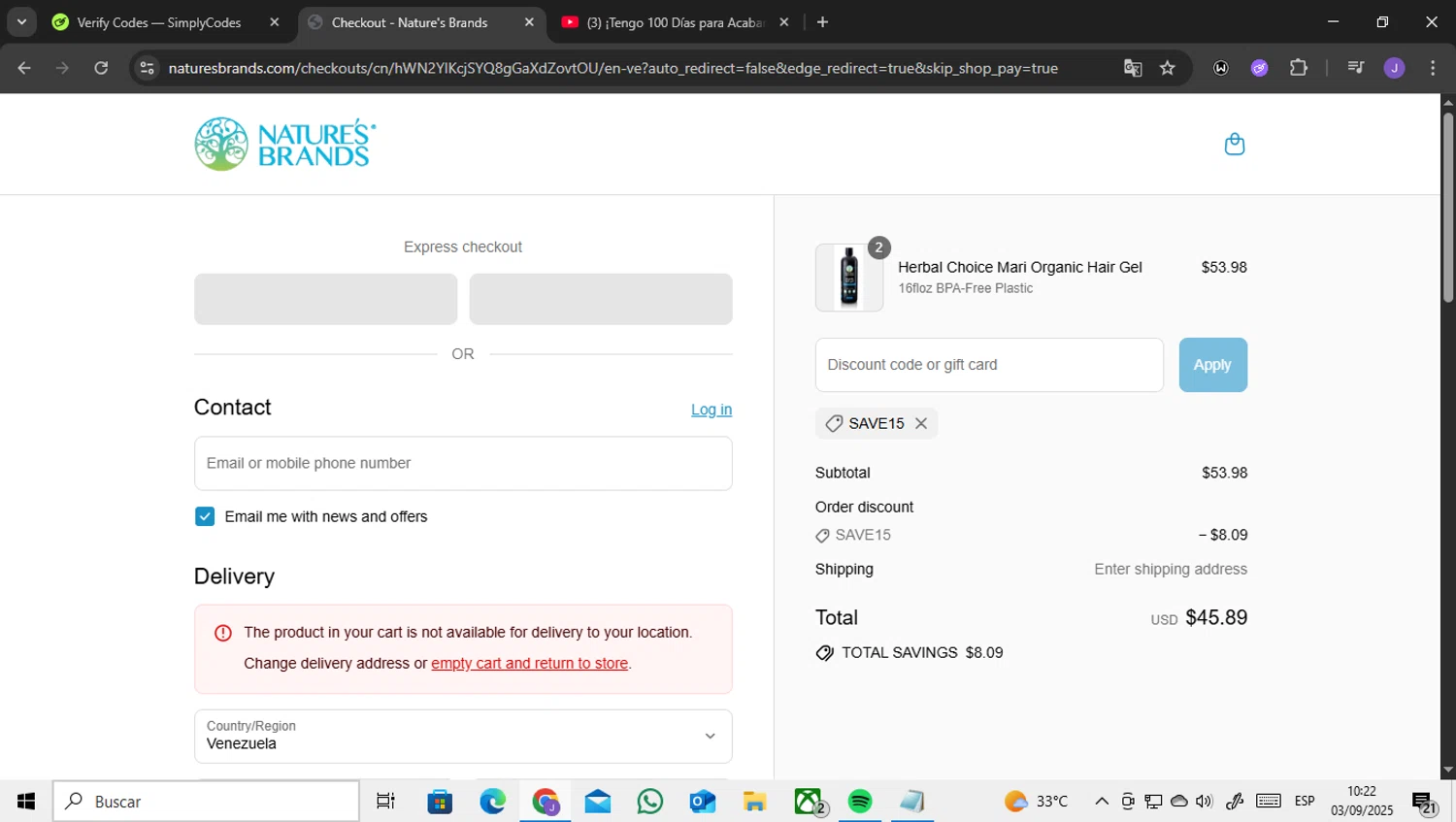Open the Mail app from the taskbar

(598, 802)
